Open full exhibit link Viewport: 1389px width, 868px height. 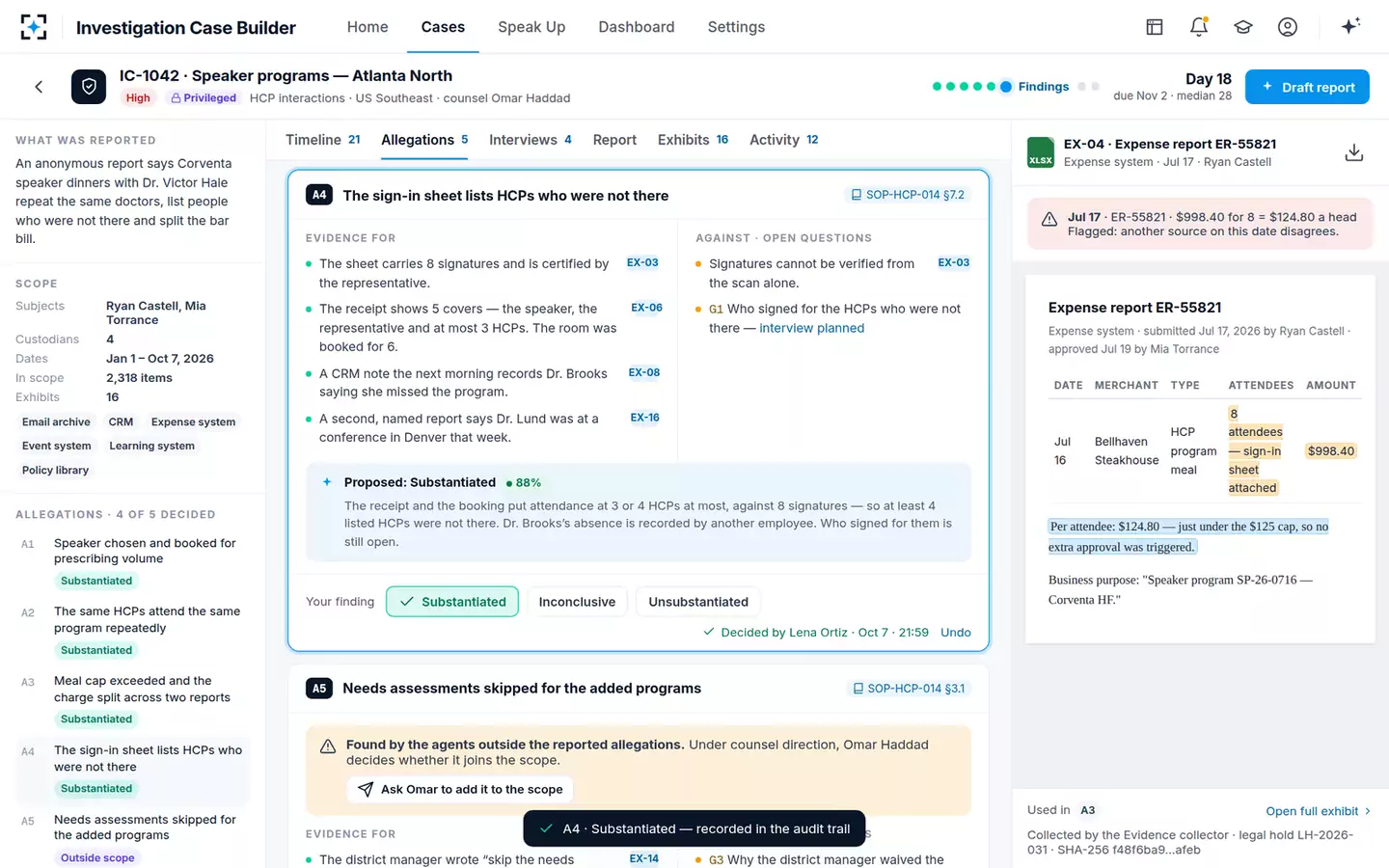1318,811
